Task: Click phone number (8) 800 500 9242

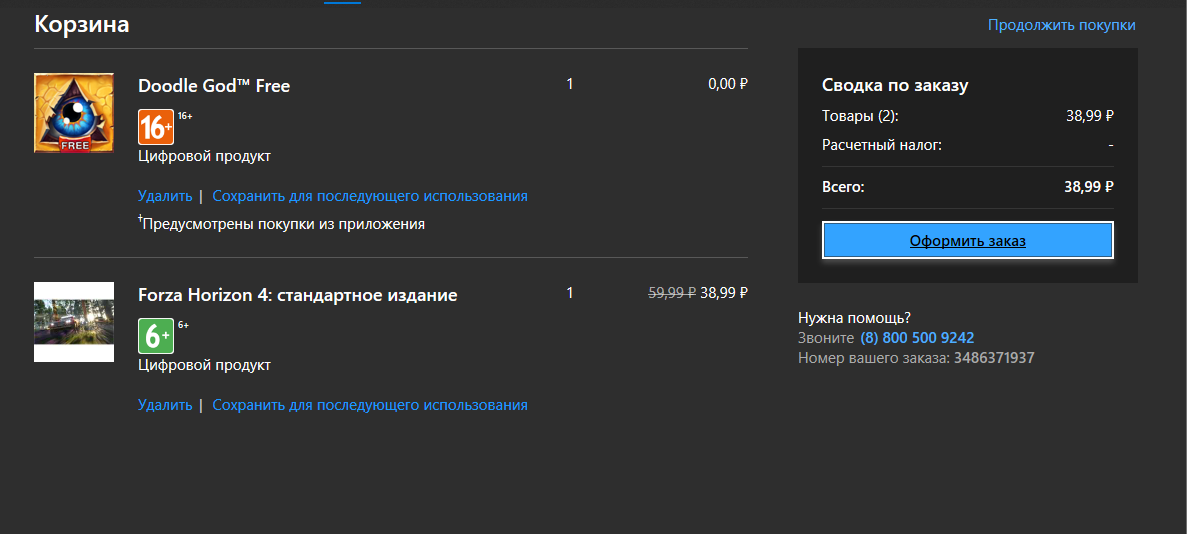Action: tap(917, 337)
